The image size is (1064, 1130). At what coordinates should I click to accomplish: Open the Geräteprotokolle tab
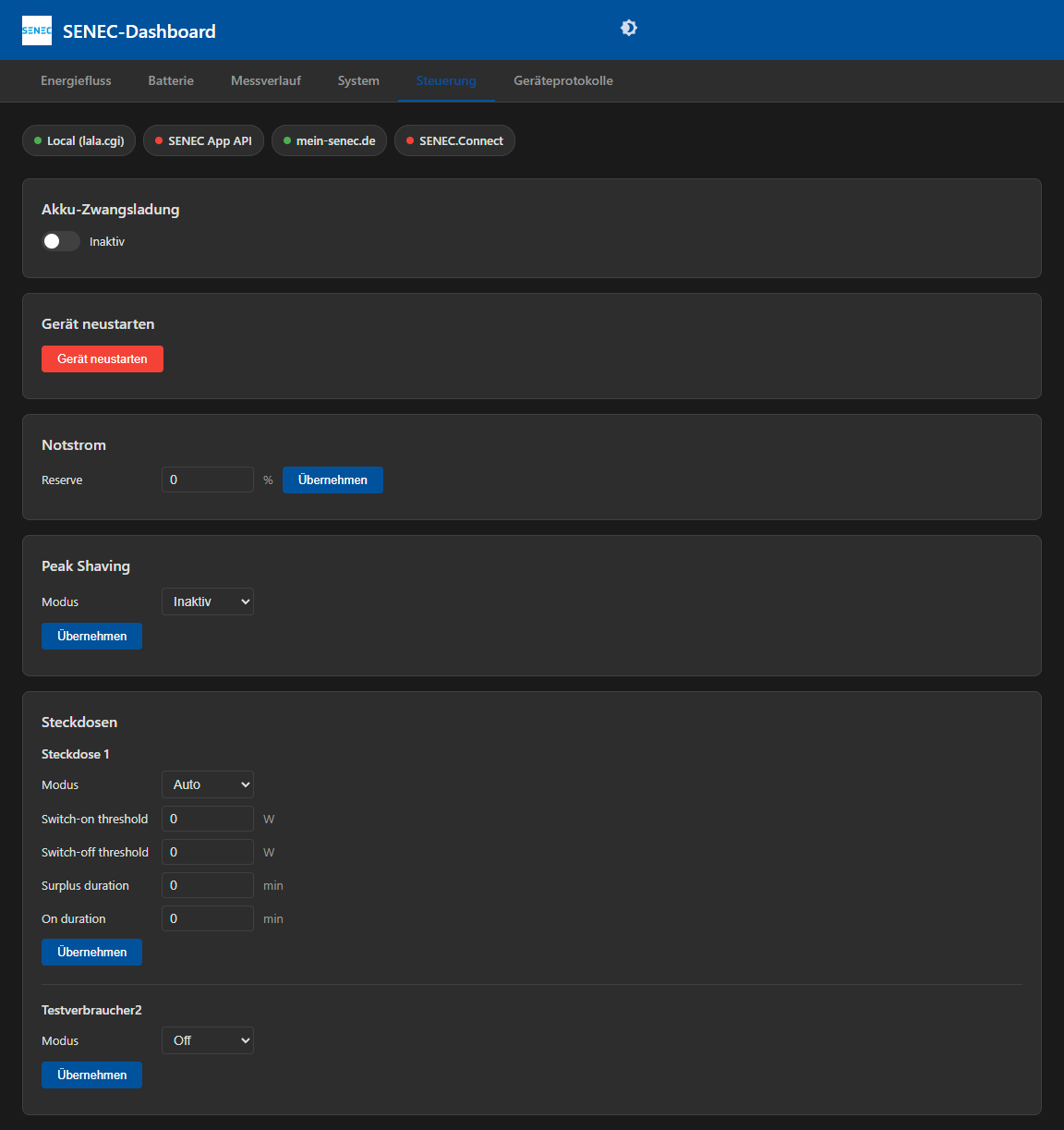tap(563, 80)
